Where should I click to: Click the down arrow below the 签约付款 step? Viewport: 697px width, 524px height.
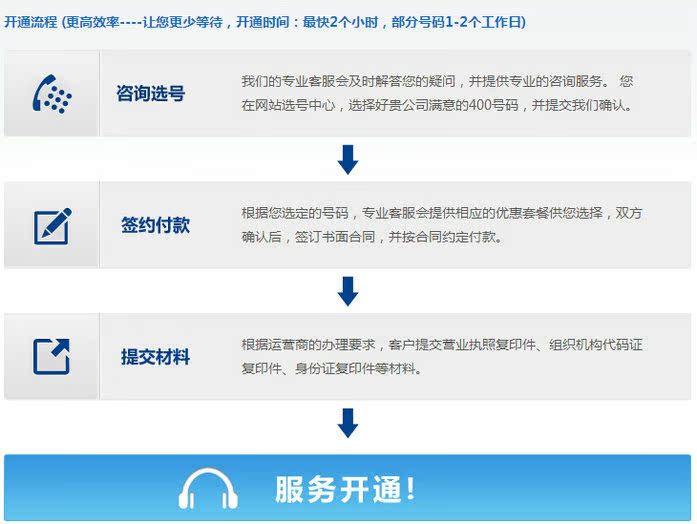pyautogui.click(x=347, y=291)
